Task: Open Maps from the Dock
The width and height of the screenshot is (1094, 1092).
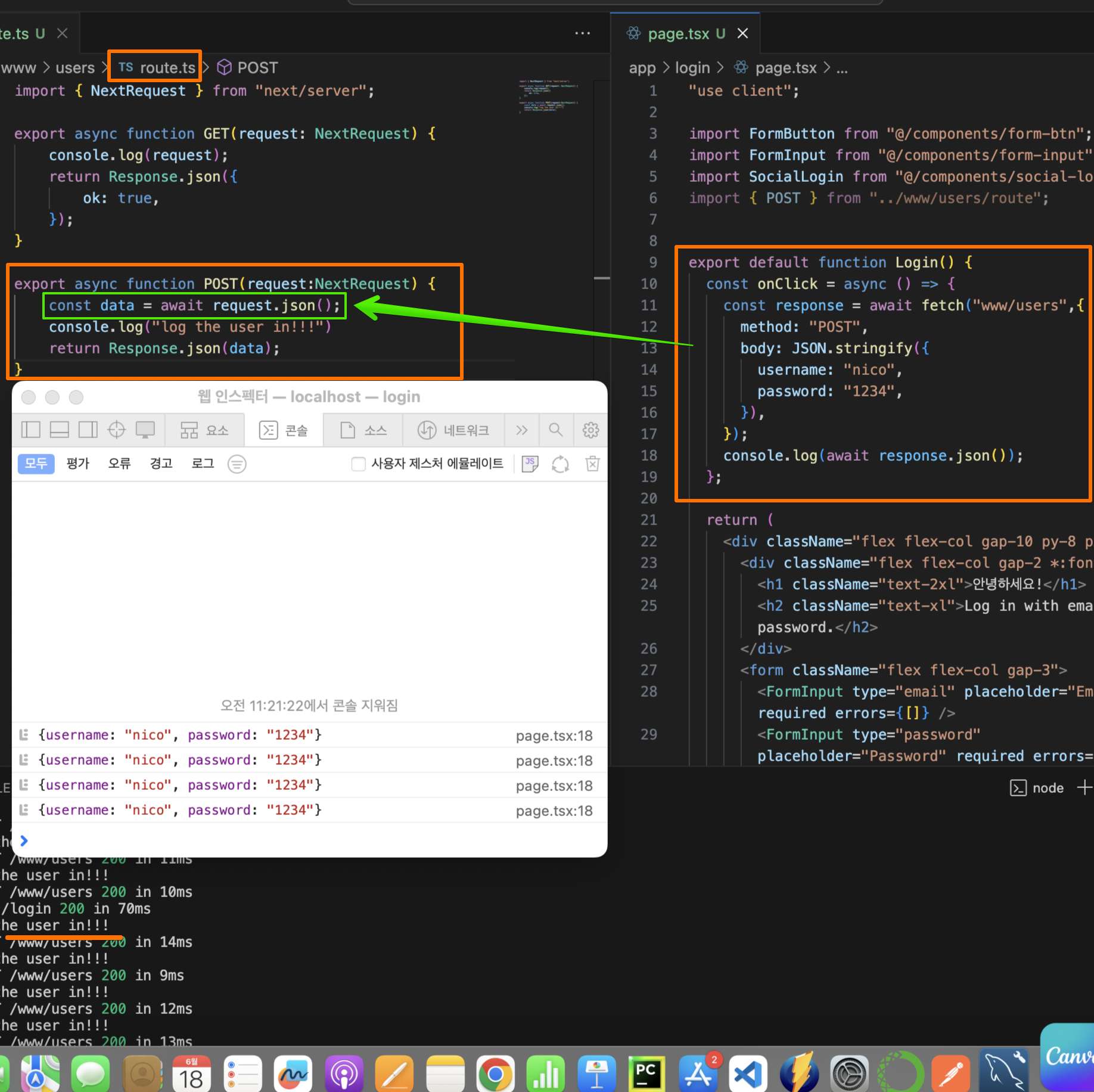Action: pyautogui.click(x=41, y=1072)
